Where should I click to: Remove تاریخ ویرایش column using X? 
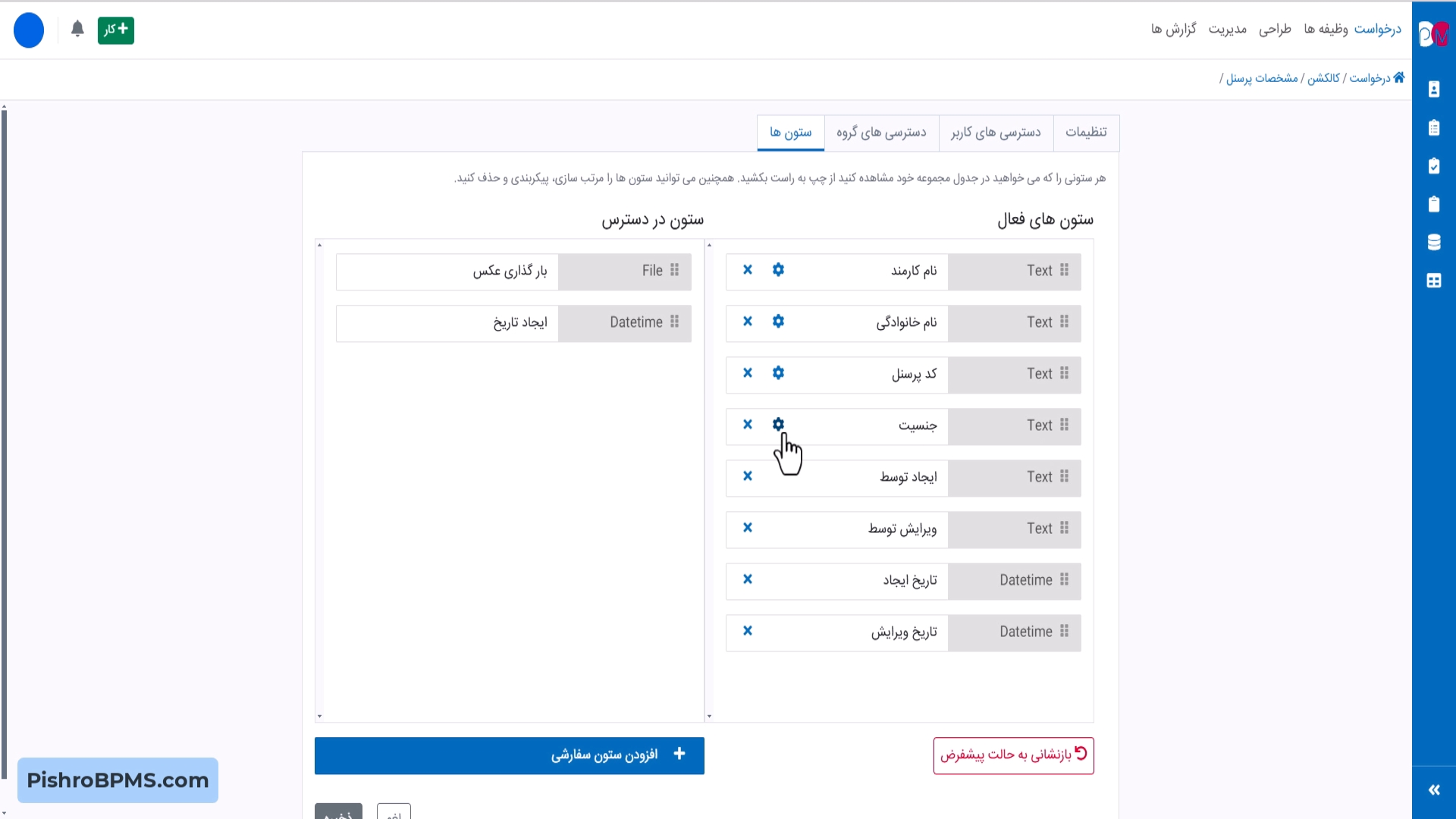point(748,631)
